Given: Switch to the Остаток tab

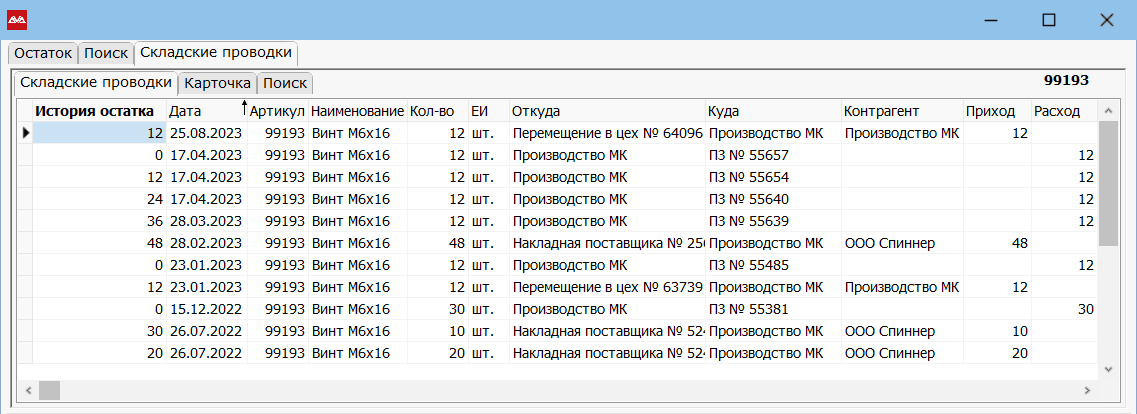Looking at the screenshot, I should (43, 53).
